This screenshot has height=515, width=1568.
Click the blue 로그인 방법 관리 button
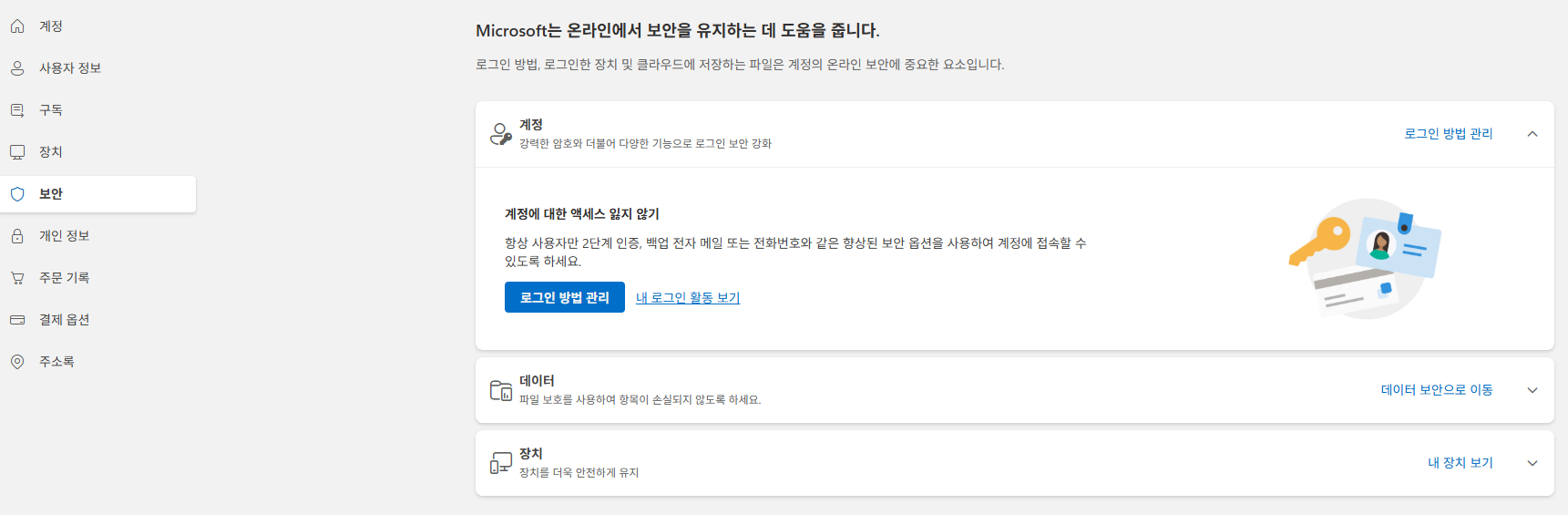(x=565, y=297)
